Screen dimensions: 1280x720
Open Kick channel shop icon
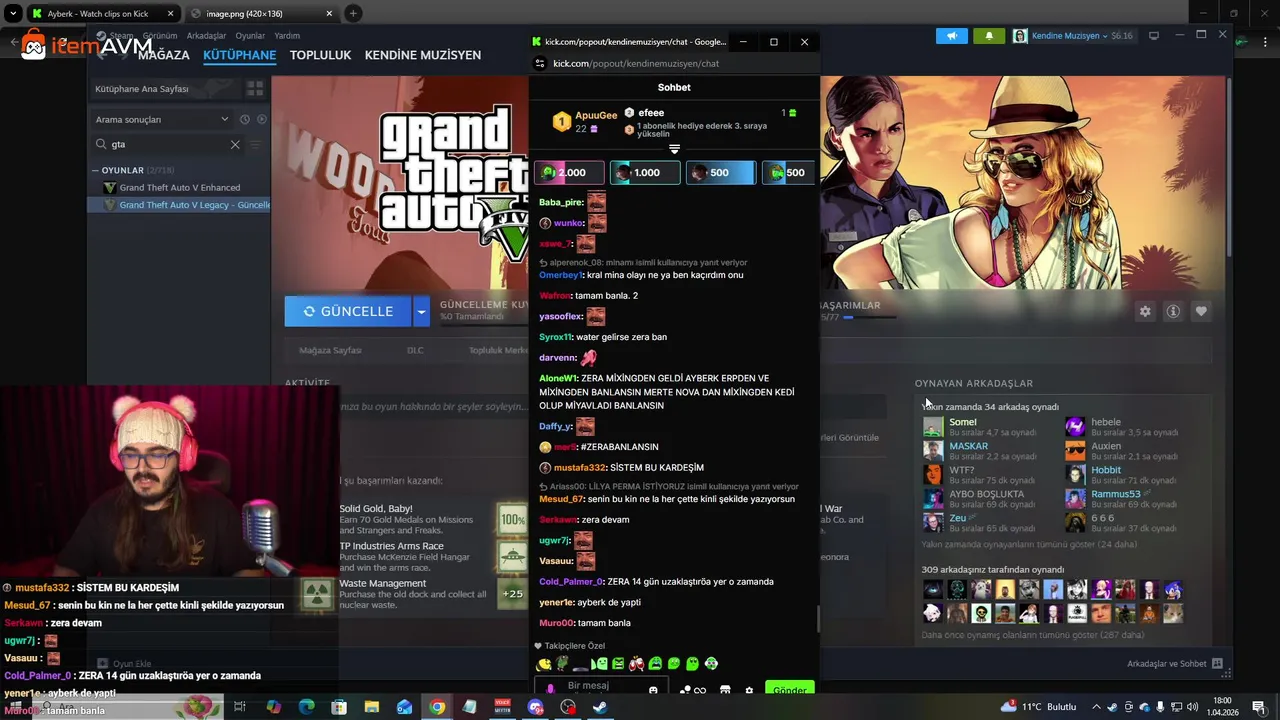[x=725, y=690]
